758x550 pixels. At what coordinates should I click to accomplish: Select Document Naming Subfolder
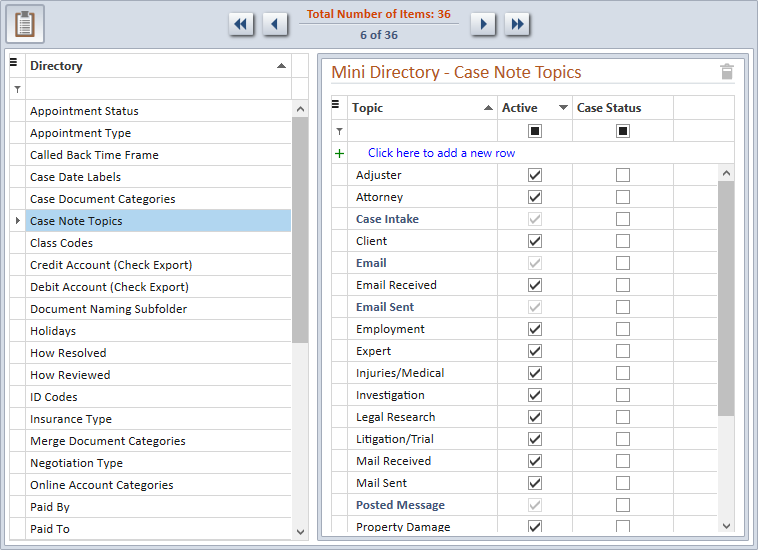tap(158, 309)
